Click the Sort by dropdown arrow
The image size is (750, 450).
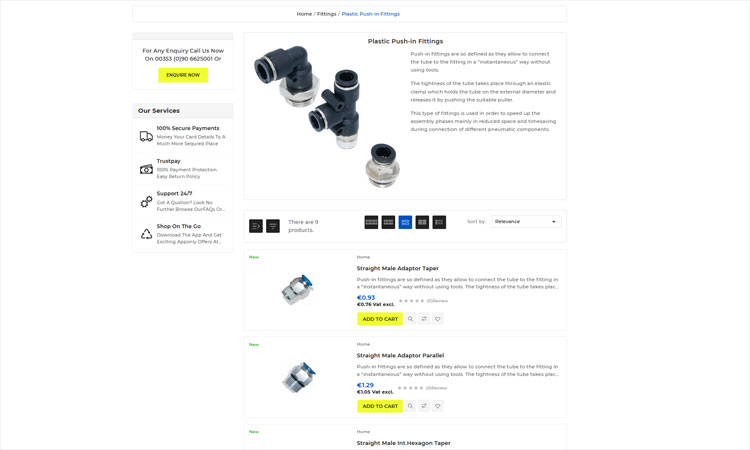click(554, 222)
